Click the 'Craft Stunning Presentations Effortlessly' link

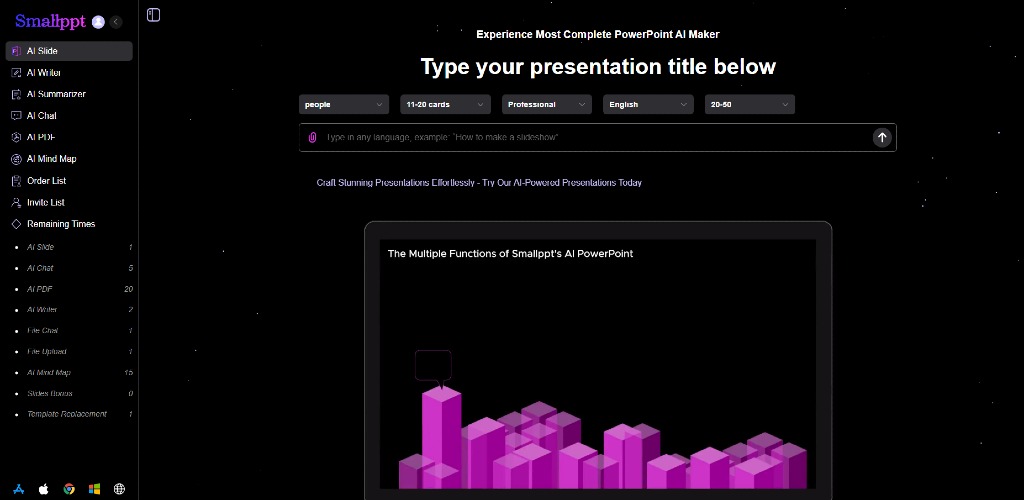[479, 183]
